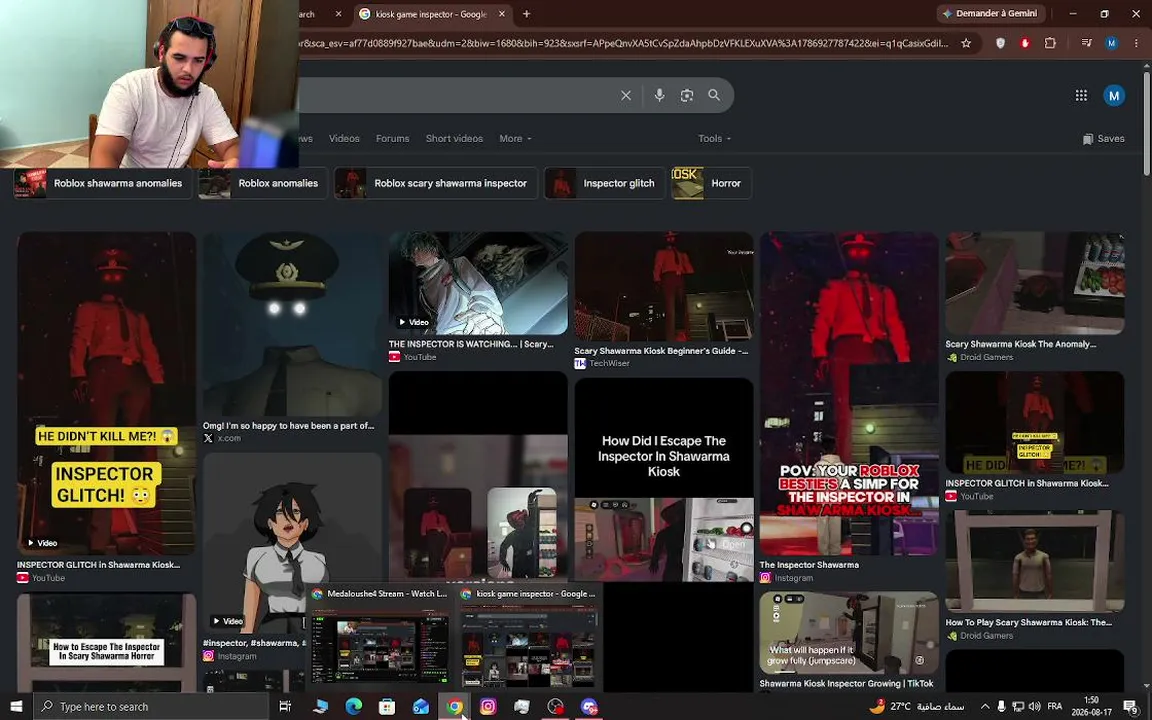Screen dimensions: 1152x720
Task: Expand the Tools dropdown
Action: pyautogui.click(x=714, y=139)
